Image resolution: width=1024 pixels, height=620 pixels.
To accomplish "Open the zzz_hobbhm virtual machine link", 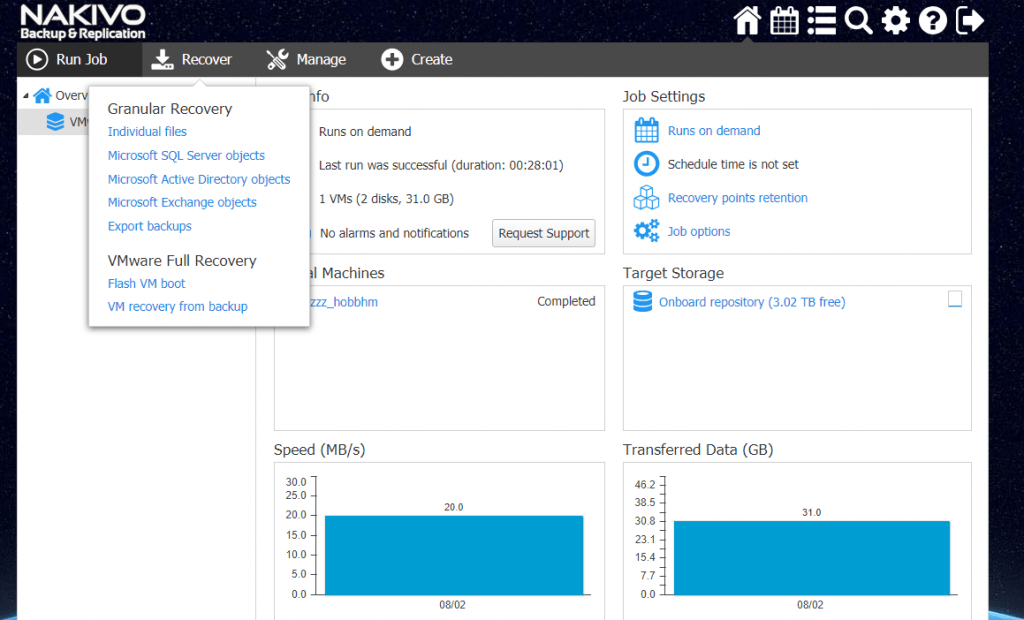I will (344, 302).
